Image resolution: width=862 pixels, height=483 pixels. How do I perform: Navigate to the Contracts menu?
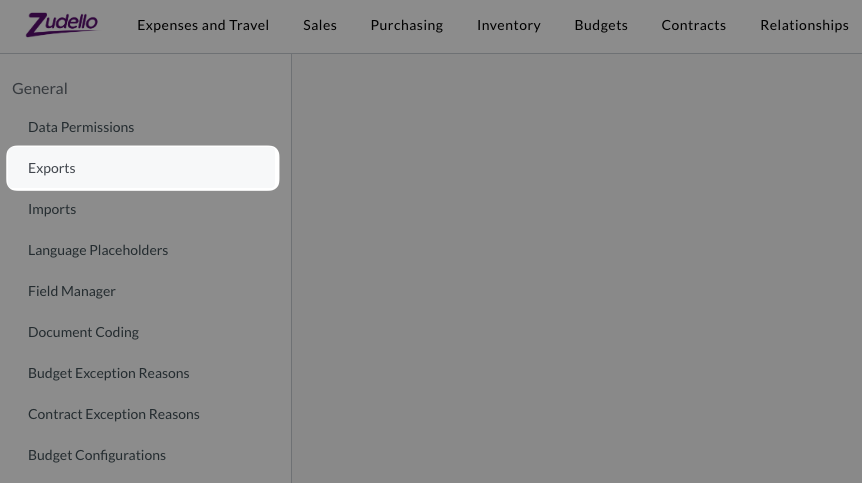point(693,25)
